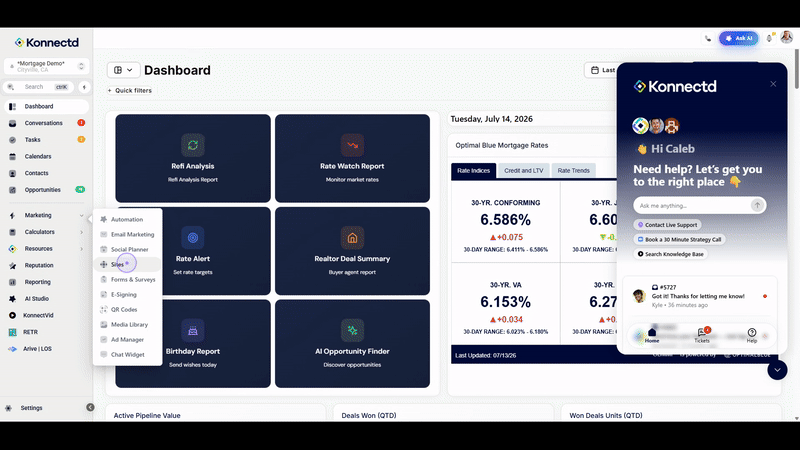The width and height of the screenshot is (800, 450).
Task: Open the date range picker
Action: coord(601,70)
